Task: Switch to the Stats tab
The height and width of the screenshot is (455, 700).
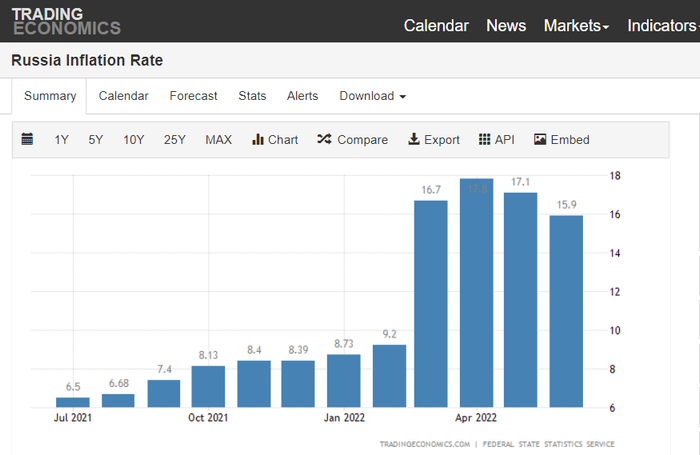Action: (252, 96)
